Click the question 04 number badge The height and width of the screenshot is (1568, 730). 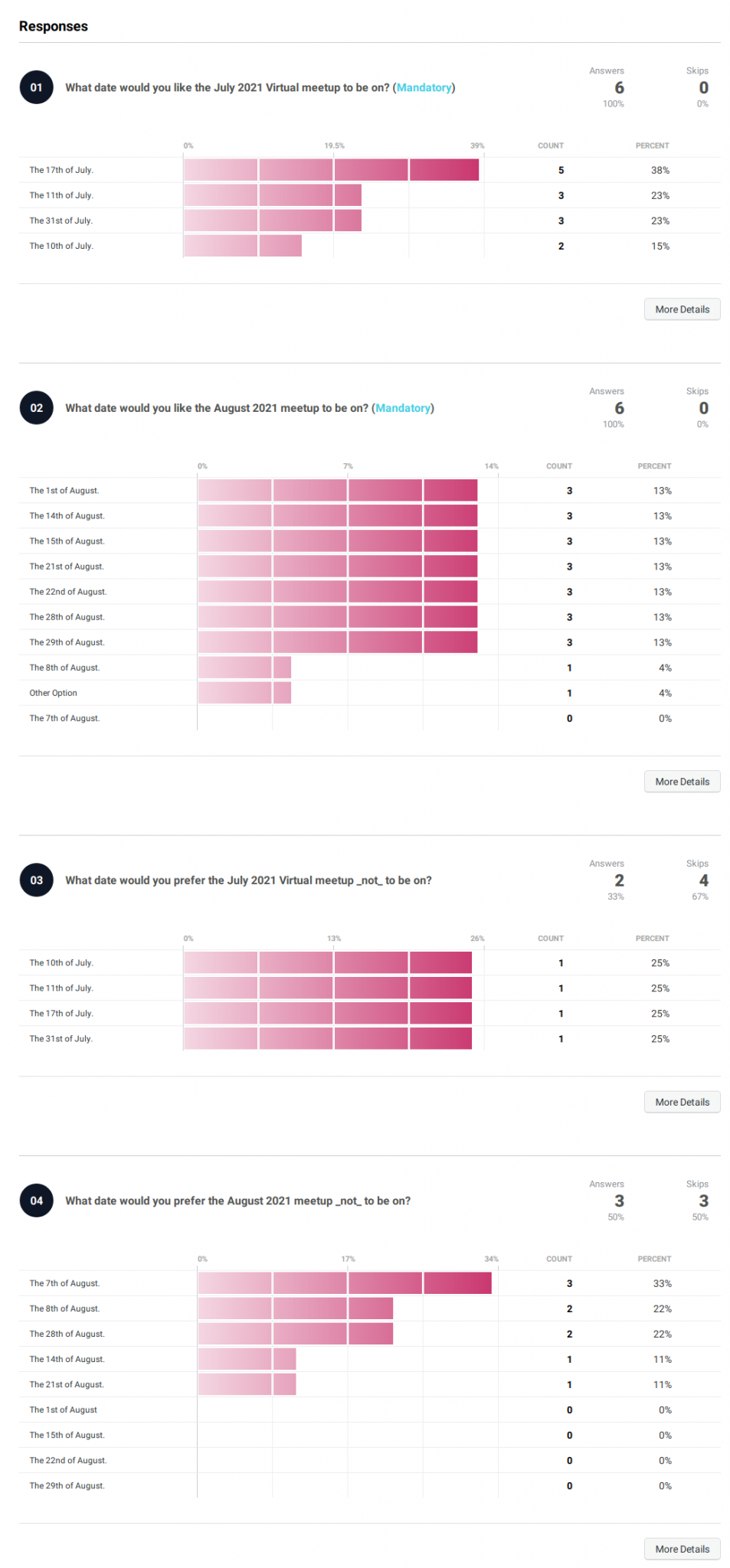click(x=35, y=1200)
